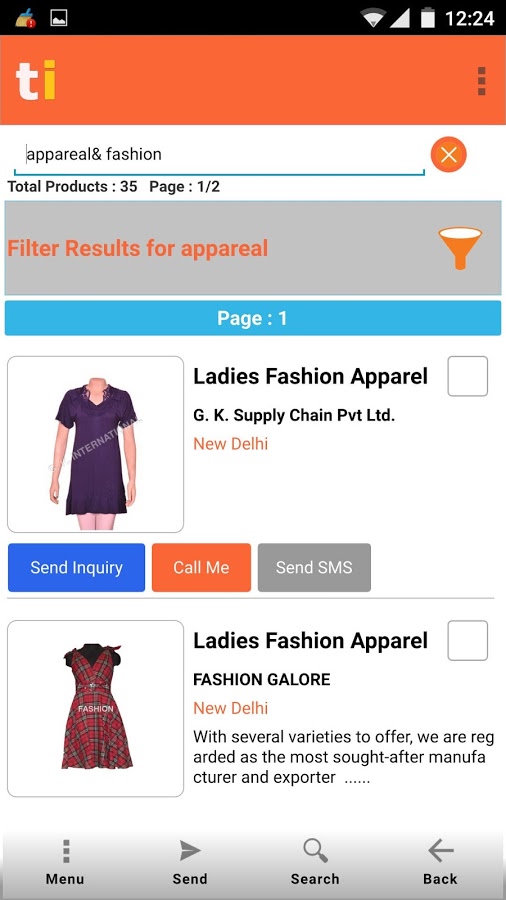Open the red plaid dress thumbnail
506x900 pixels.
tap(95, 708)
